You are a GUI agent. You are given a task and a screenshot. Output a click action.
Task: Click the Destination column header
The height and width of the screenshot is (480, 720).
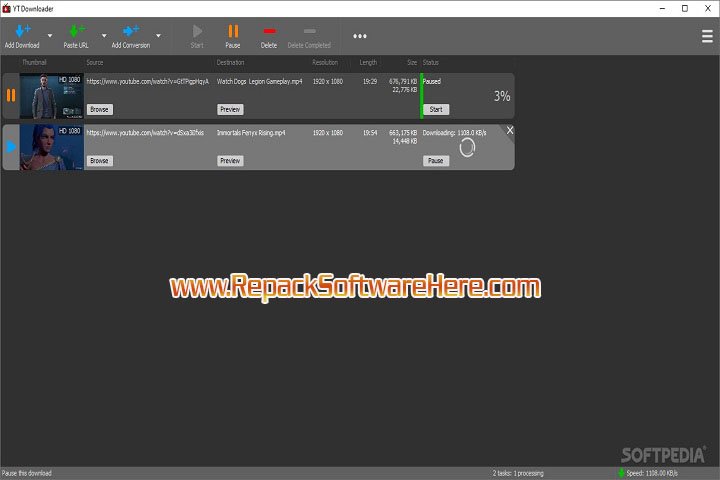[231, 62]
